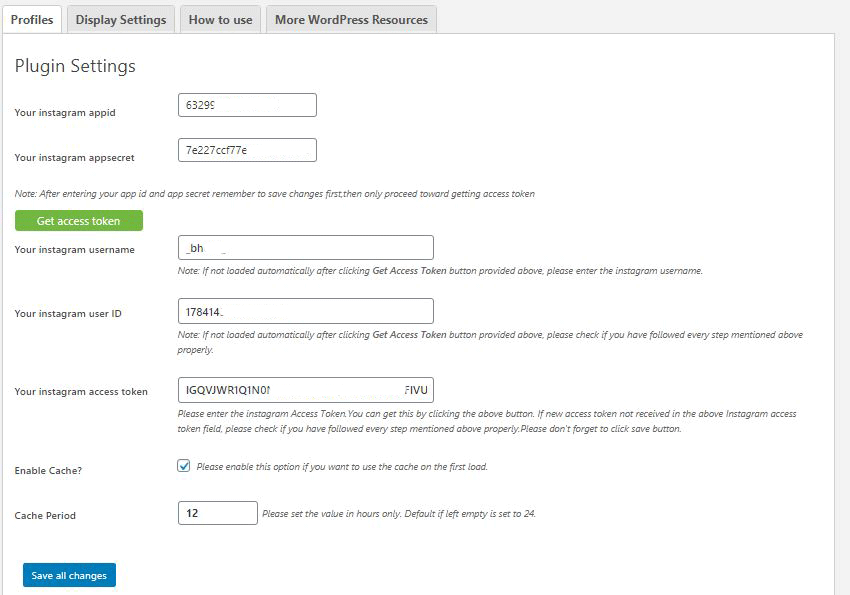Click Save all changes button
Image resolution: width=850 pixels, height=595 pixels.
point(69,575)
